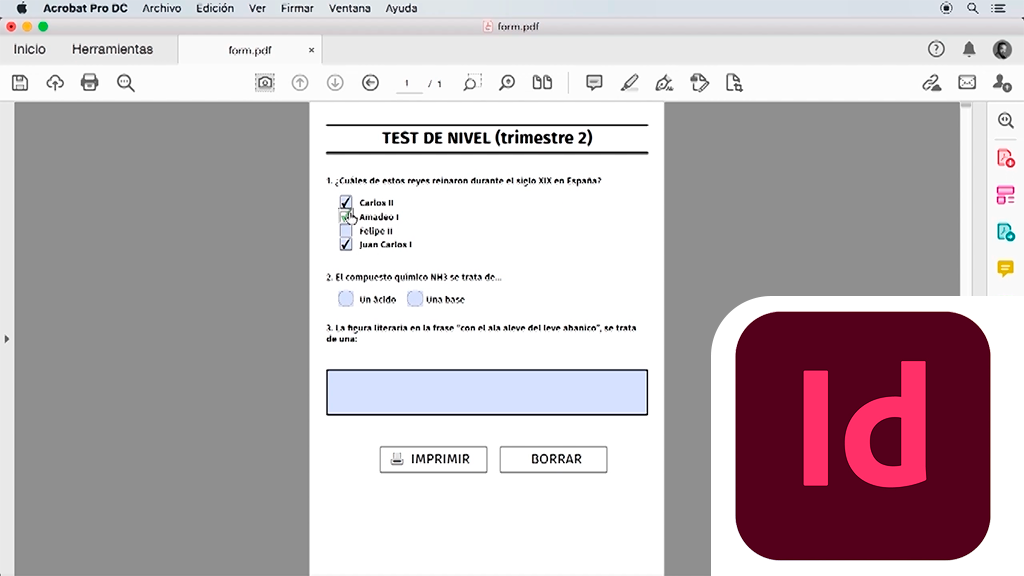This screenshot has width=1024, height=576.
Task: Add a comment with speech bubble icon
Action: [594, 83]
